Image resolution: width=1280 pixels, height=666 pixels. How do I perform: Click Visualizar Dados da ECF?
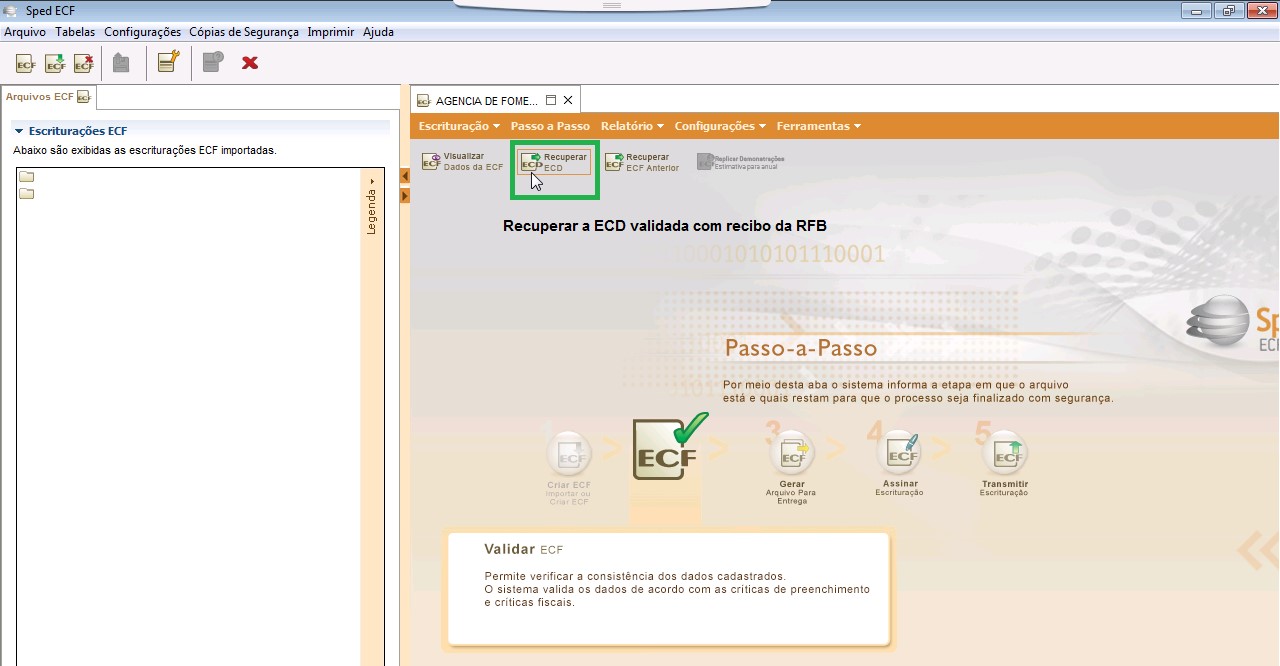point(463,162)
